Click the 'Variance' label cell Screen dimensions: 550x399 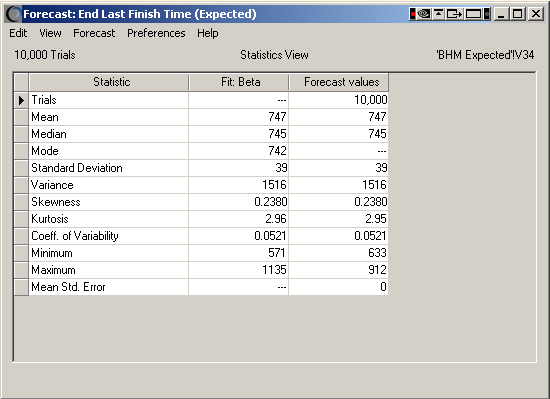109,185
